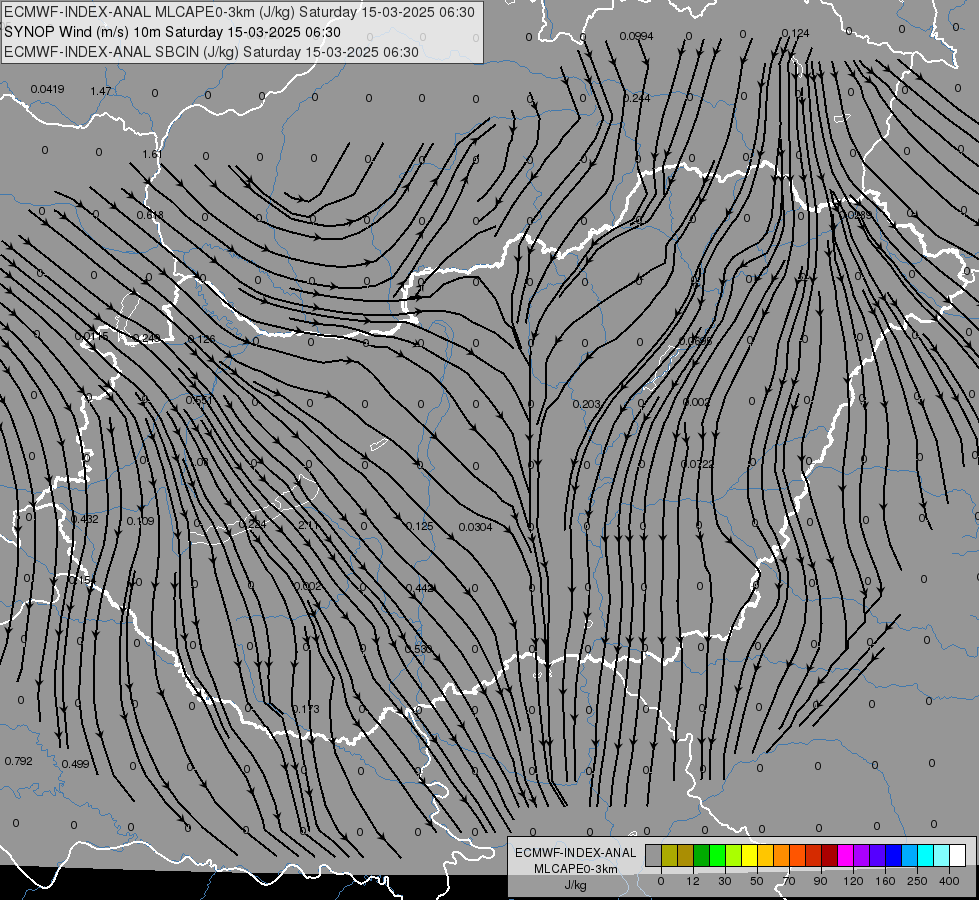
Task: Click the legend tick label 120
Action: 854,881
